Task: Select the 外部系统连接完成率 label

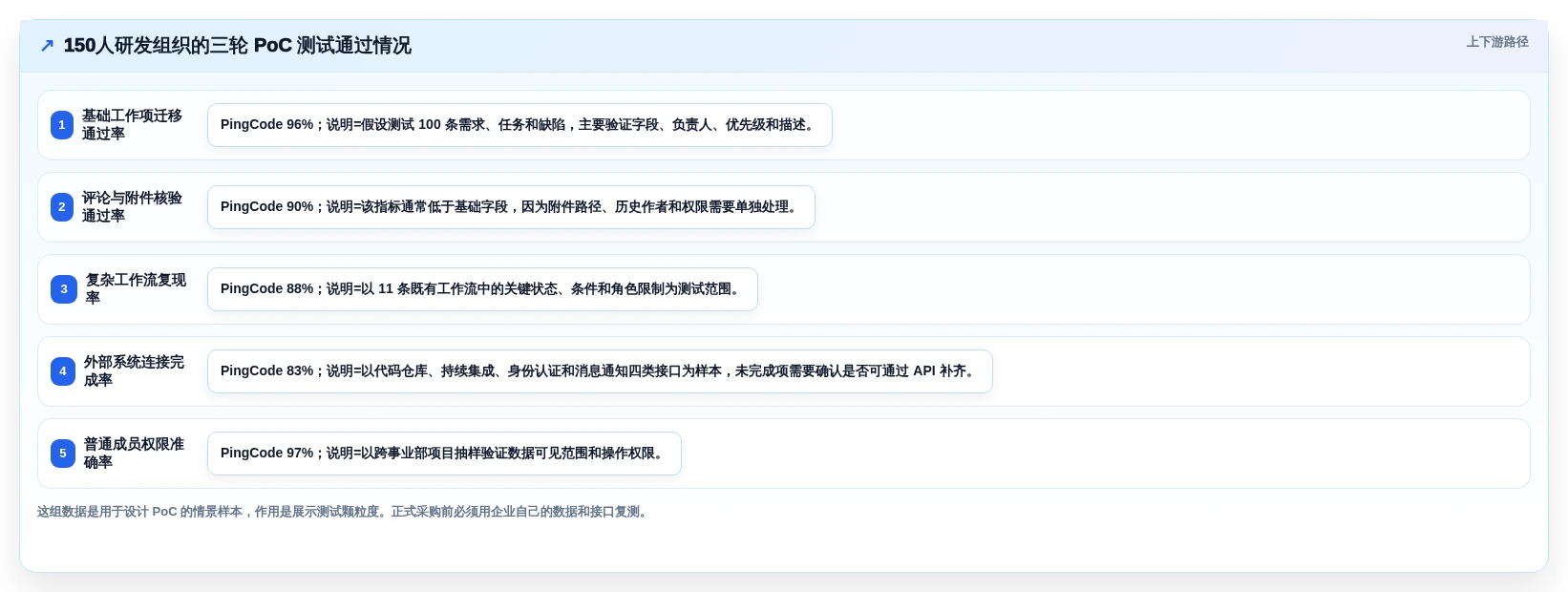Action: point(134,371)
